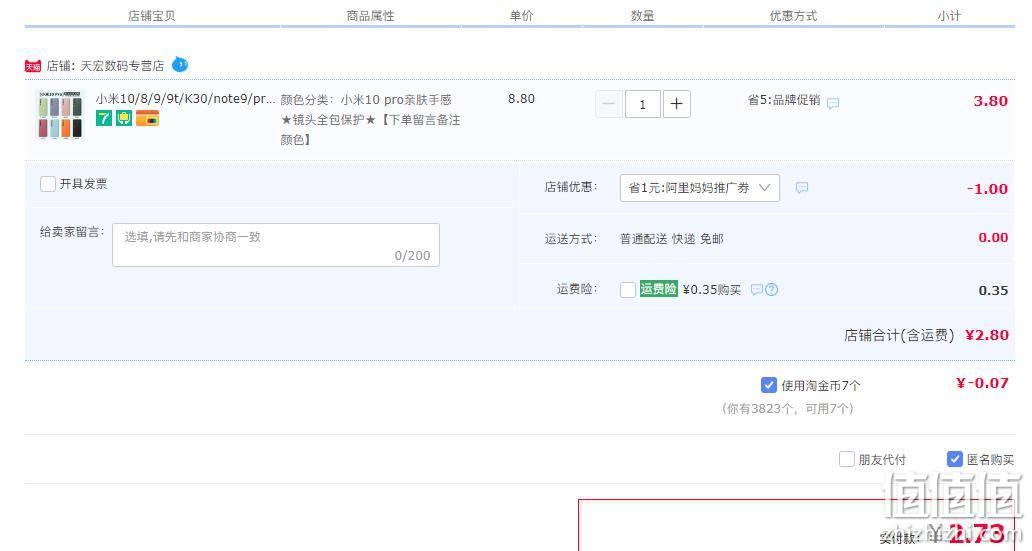Viewport: 1032px width, 551px height.
Task: Uncheck 使用淘金币7个 checkbox
Action: 768,384
